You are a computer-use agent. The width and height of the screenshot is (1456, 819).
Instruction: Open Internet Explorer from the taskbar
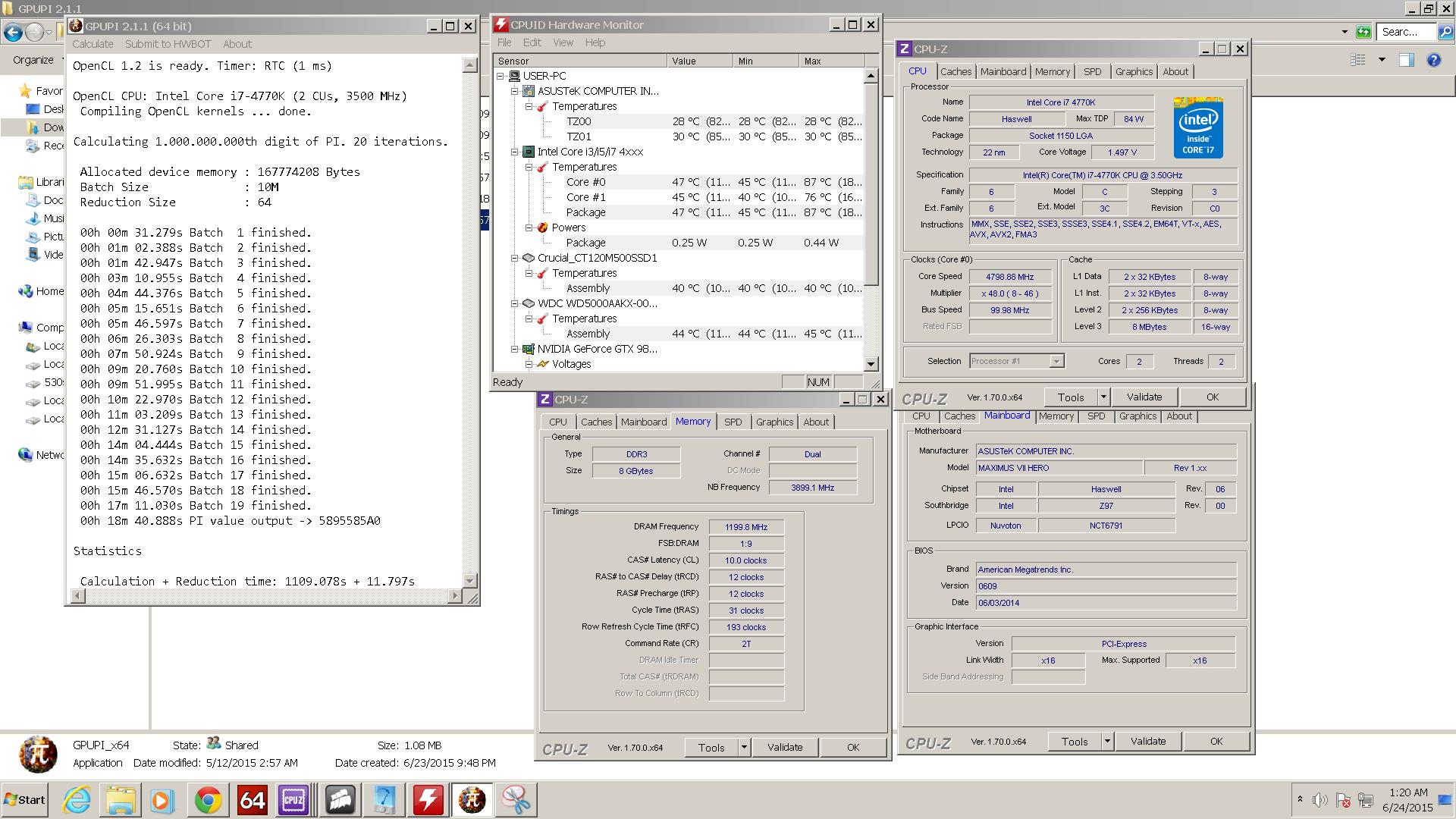[x=77, y=800]
